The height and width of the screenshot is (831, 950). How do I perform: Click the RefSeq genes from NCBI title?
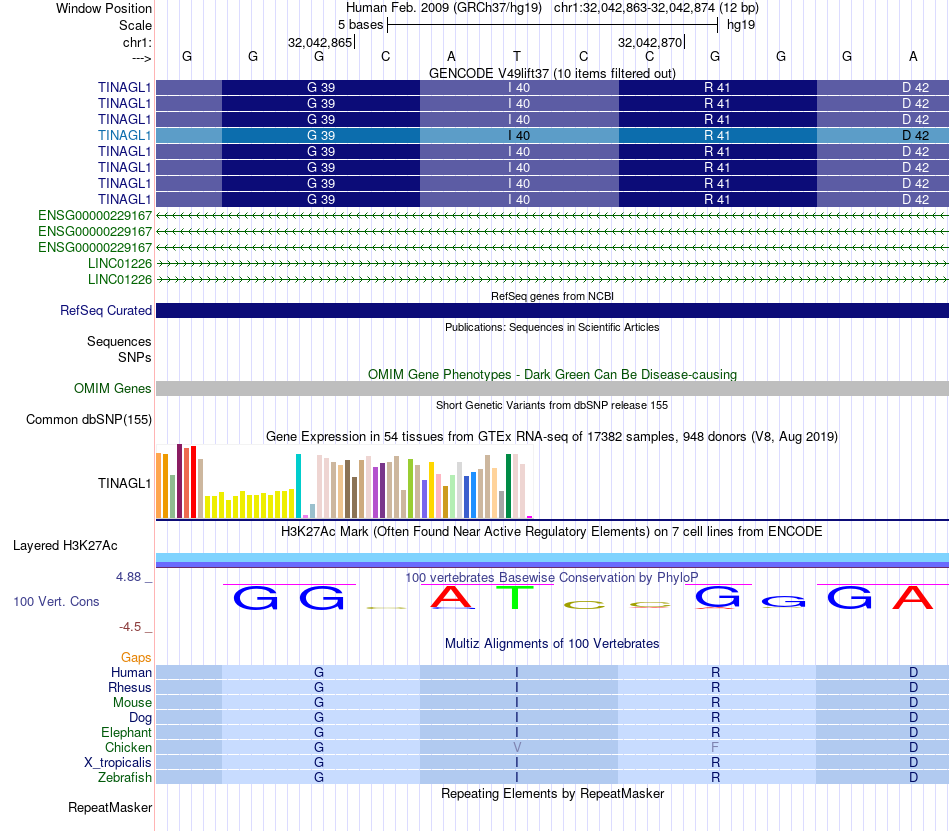click(x=552, y=296)
